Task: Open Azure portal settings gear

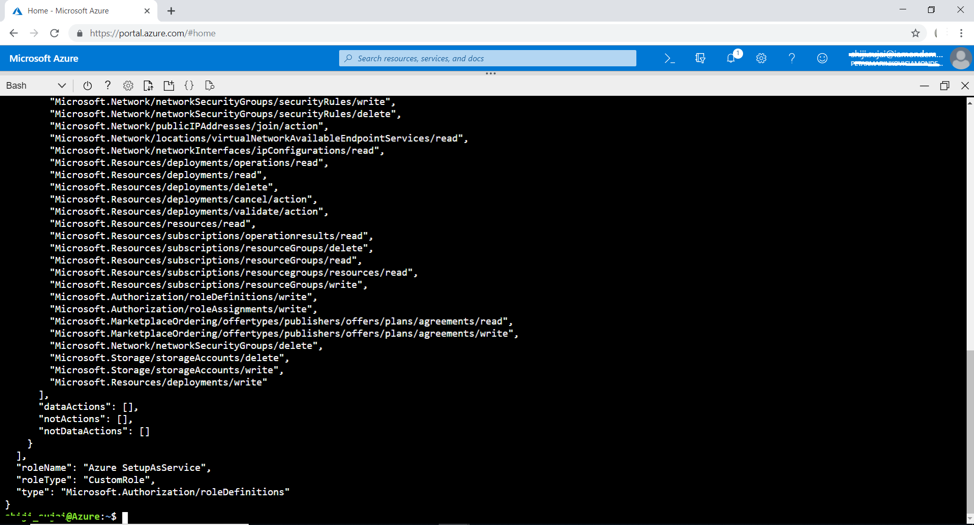Action: (x=761, y=59)
